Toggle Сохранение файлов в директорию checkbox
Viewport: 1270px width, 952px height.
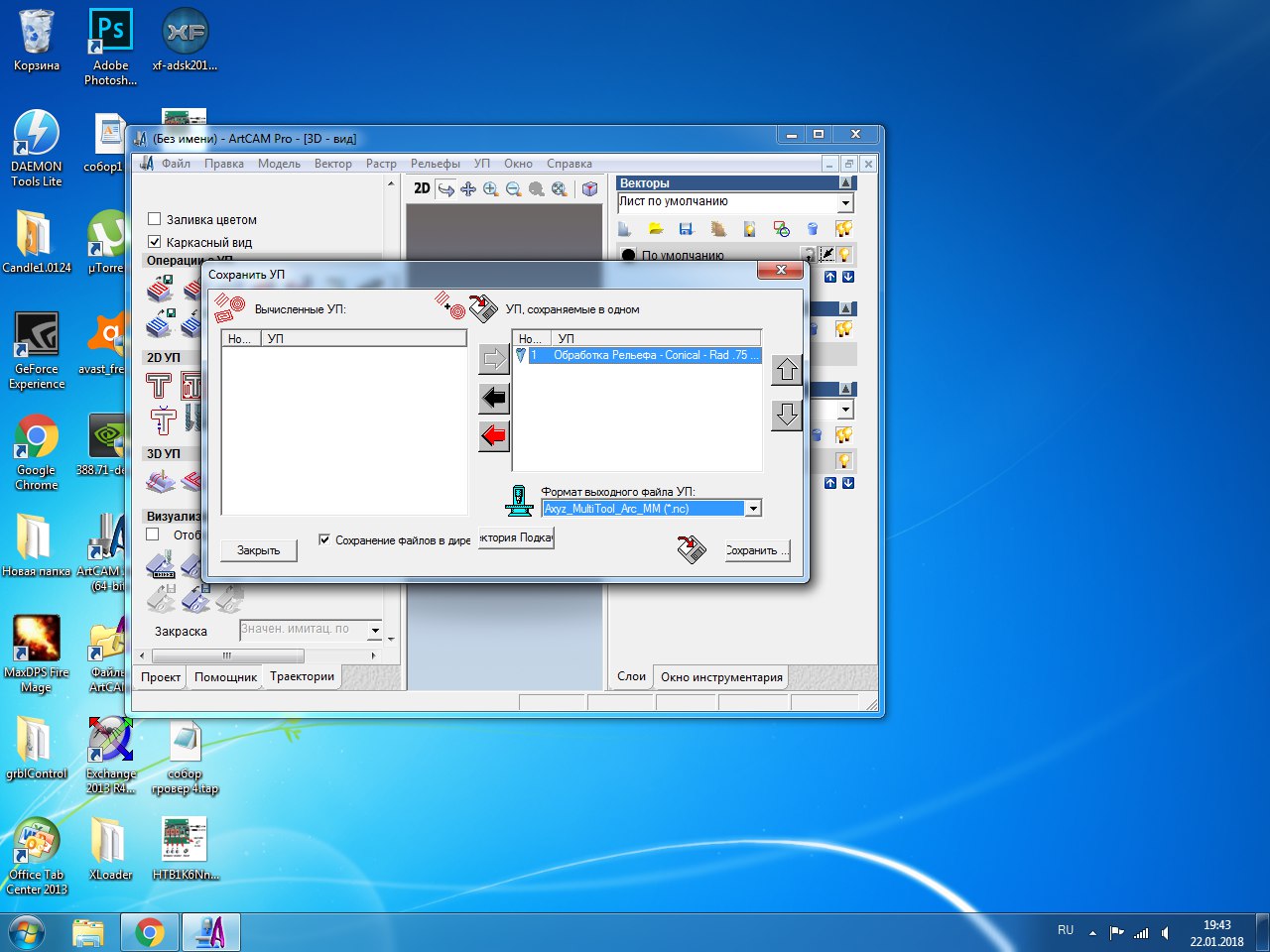pos(324,539)
